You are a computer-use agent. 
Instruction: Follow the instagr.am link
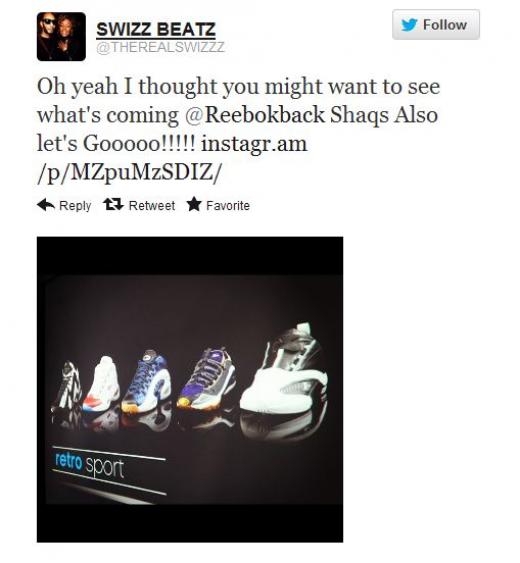point(254,144)
